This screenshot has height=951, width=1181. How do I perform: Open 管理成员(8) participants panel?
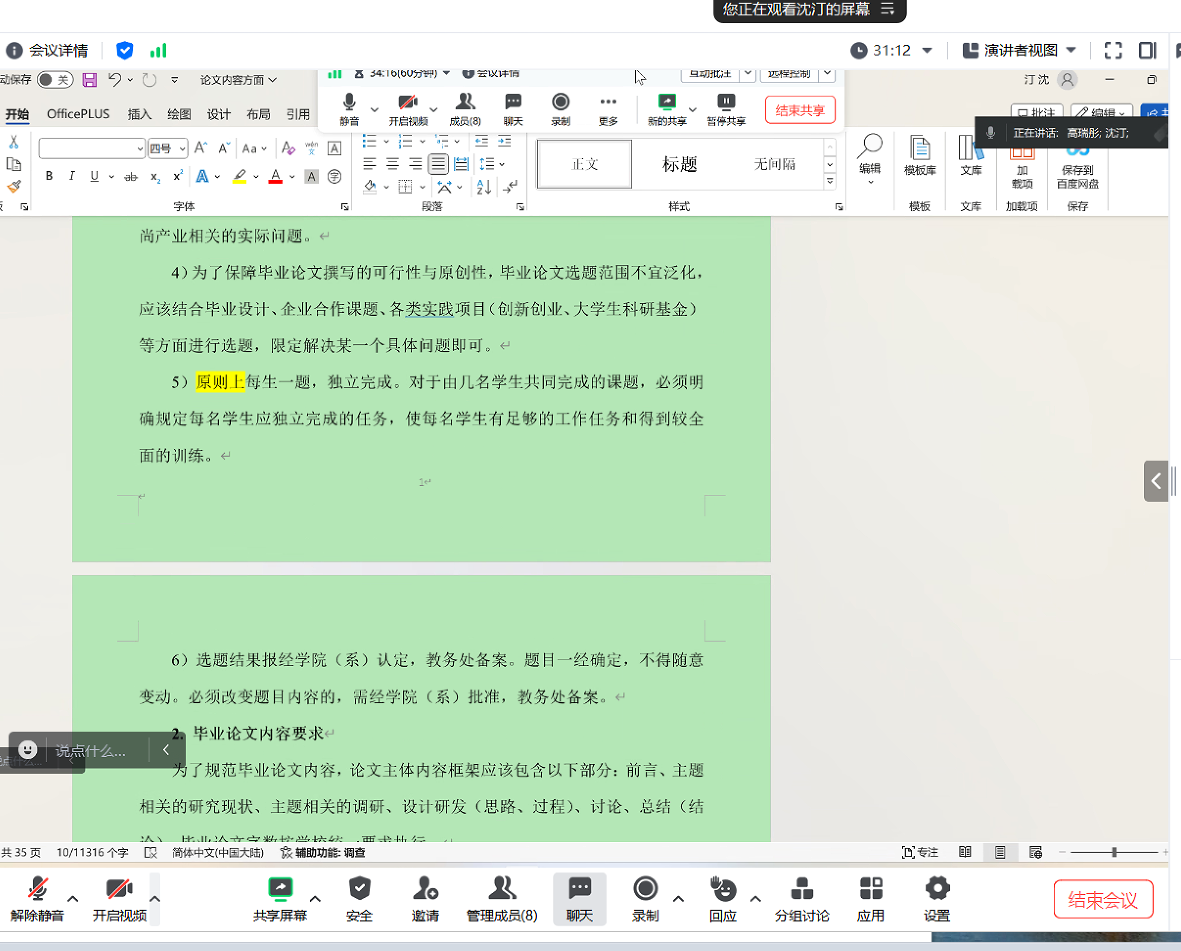tap(502, 889)
